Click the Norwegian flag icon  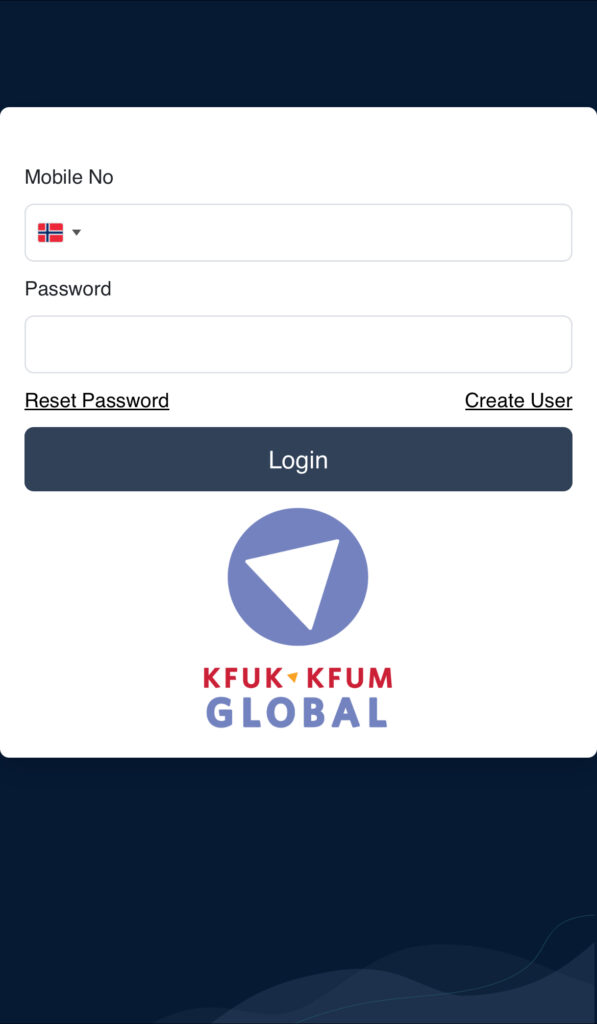click(50, 232)
